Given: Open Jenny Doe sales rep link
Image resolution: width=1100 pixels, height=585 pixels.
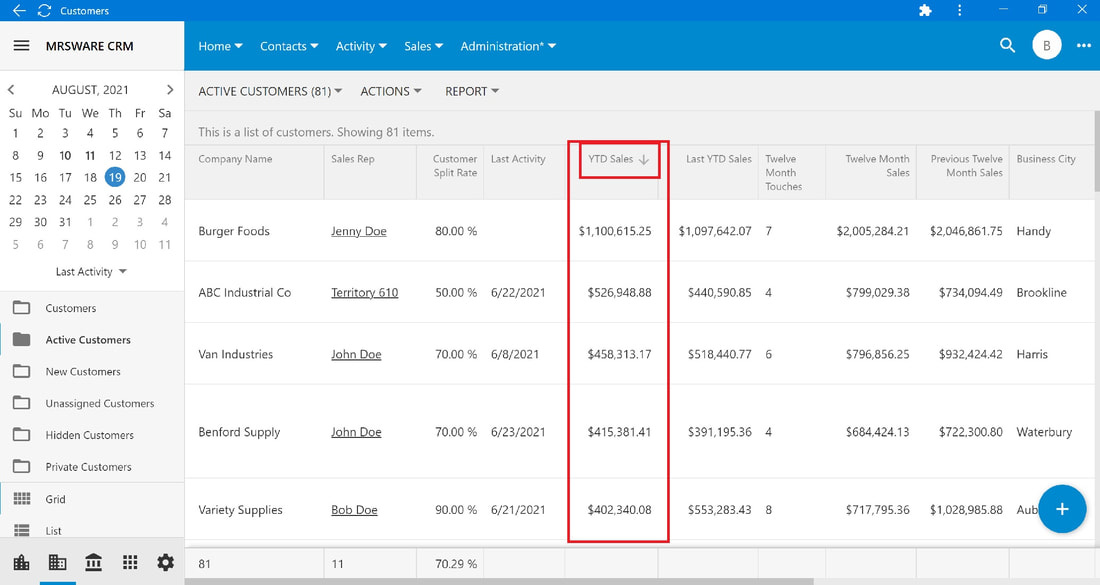Looking at the screenshot, I should [358, 231].
